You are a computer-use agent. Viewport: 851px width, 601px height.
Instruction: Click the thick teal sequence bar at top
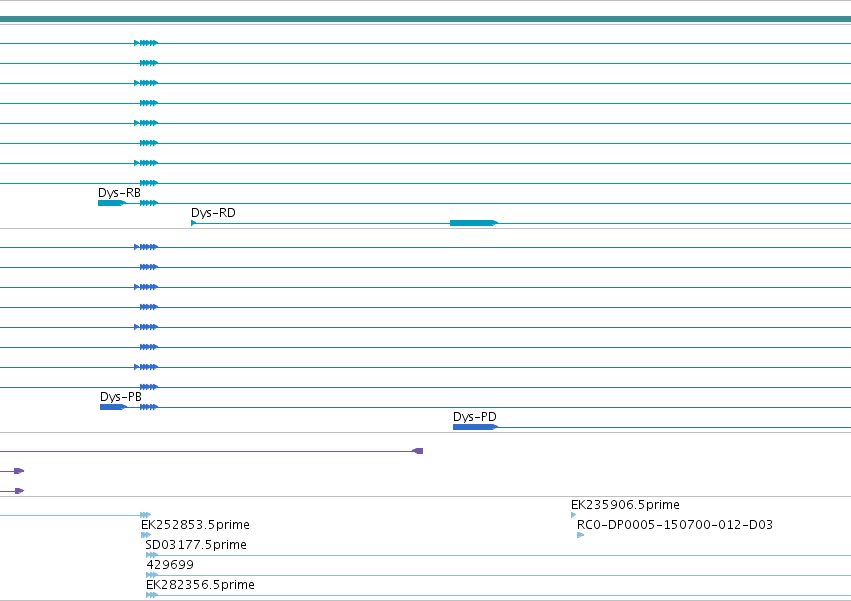pos(426,20)
